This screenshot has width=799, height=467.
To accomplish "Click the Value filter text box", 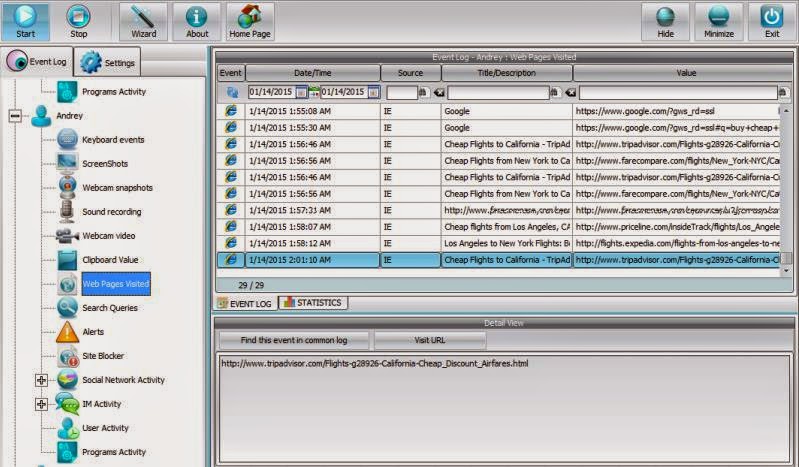I will [678, 92].
